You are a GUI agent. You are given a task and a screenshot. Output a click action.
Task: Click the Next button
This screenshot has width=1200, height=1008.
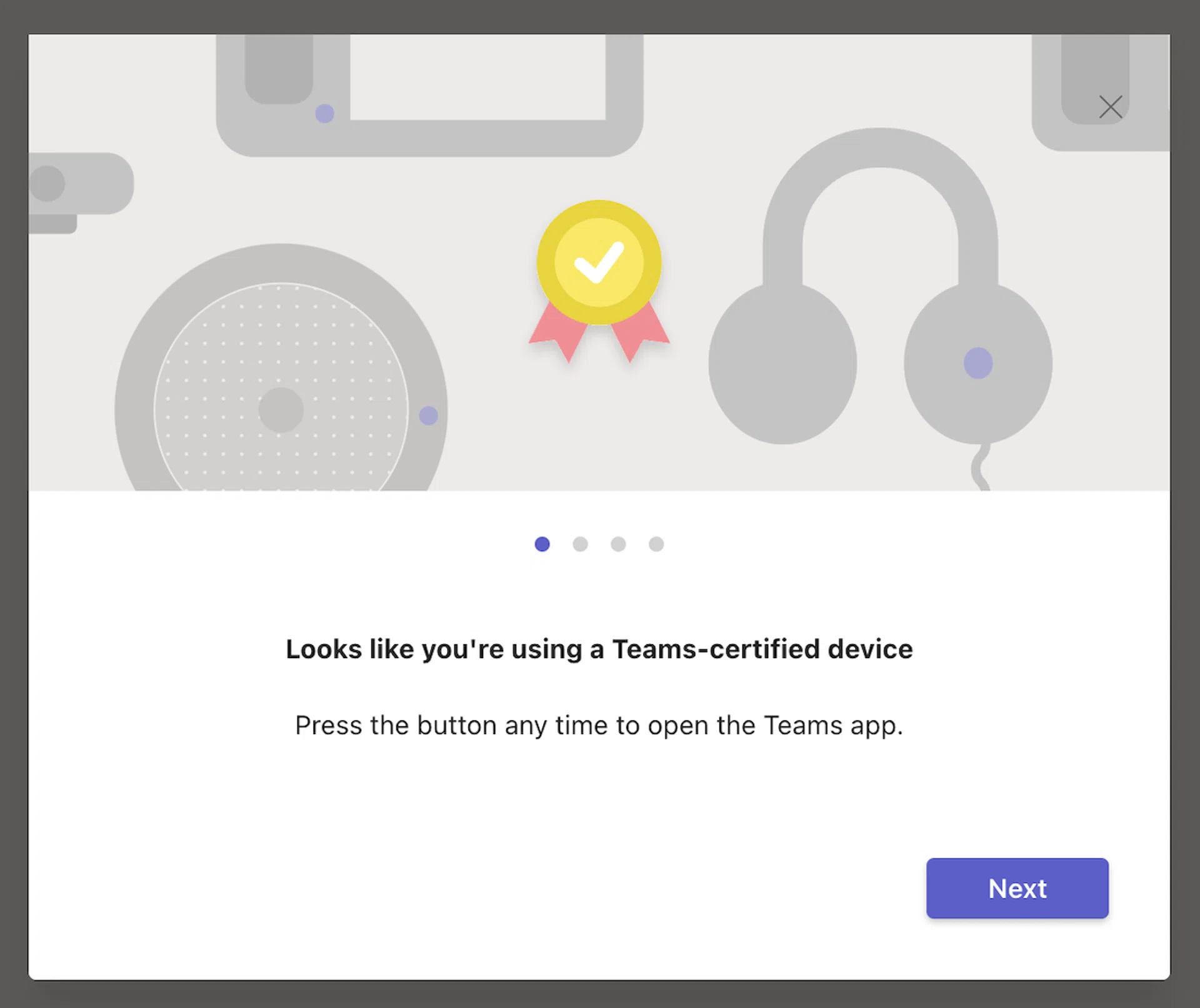click(x=1017, y=888)
